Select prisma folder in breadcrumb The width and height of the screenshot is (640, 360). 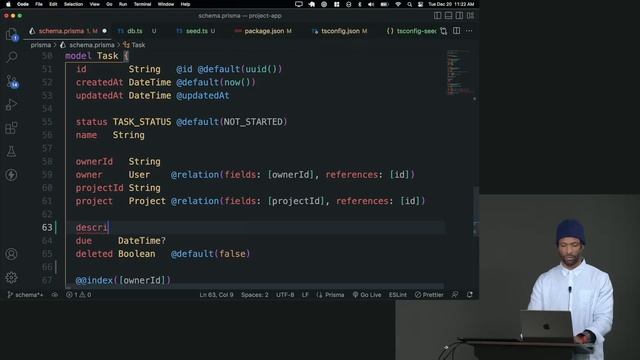pyautogui.click(x=40, y=45)
